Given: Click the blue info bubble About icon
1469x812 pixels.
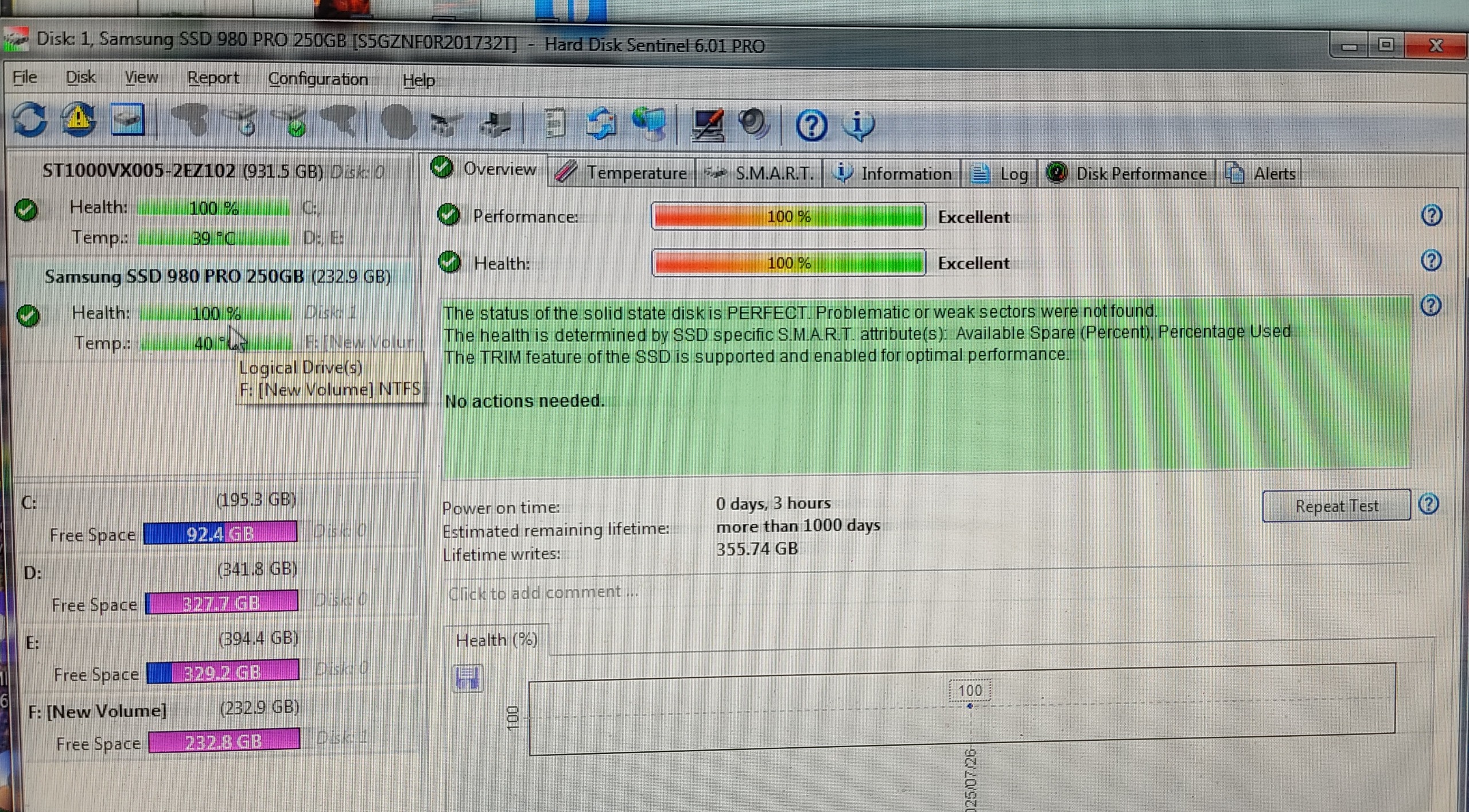Looking at the screenshot, I should (859, 126).
